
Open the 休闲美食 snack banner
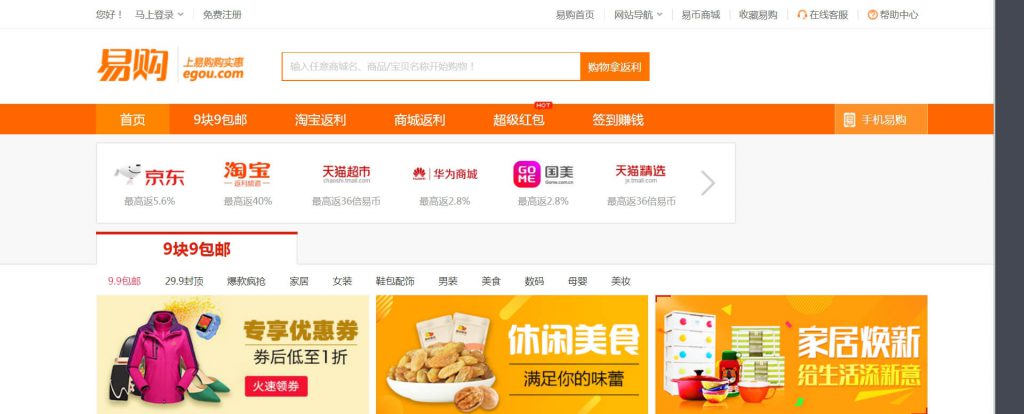click(512, 355)
